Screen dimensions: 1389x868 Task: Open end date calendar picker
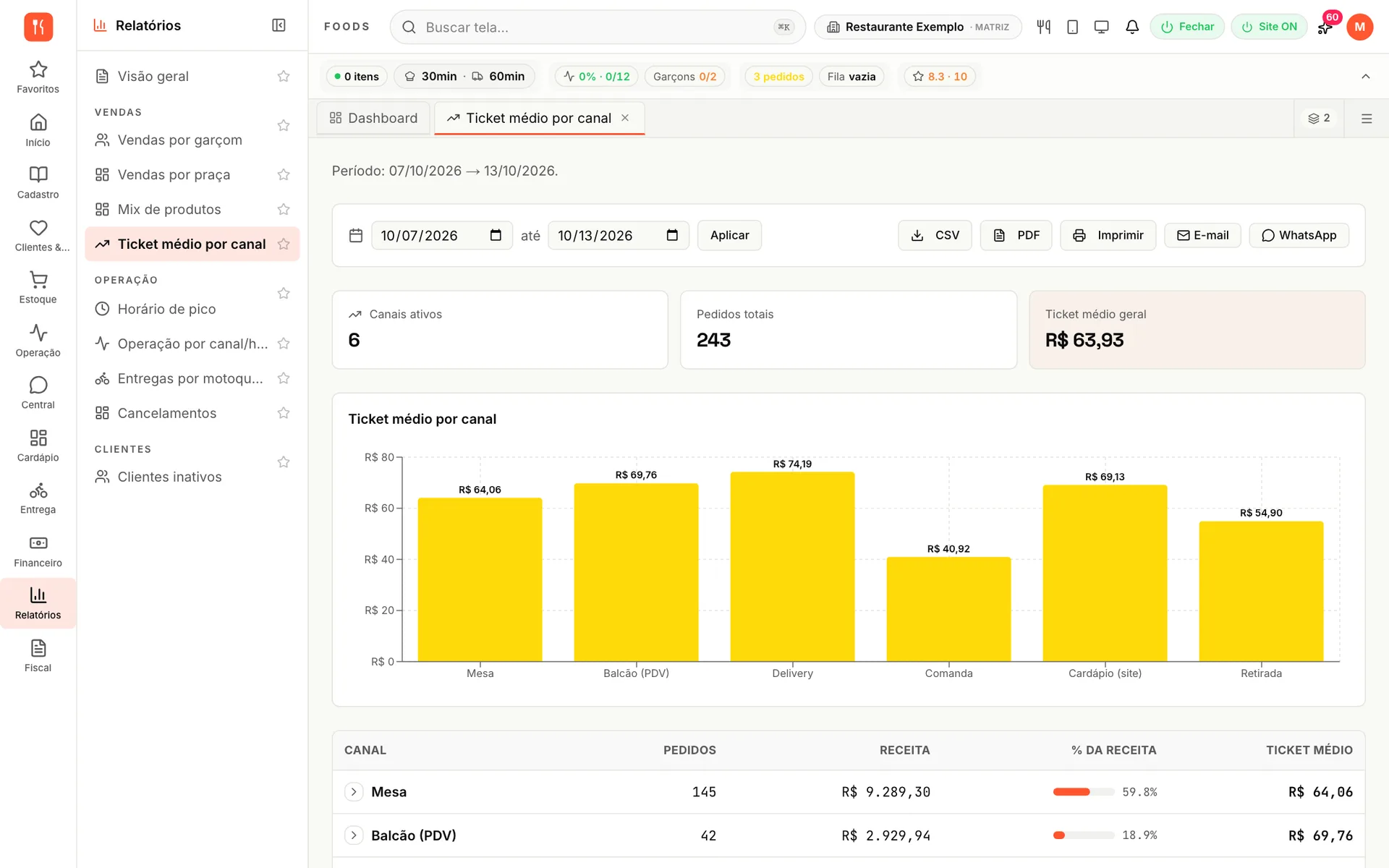point(672,235)
